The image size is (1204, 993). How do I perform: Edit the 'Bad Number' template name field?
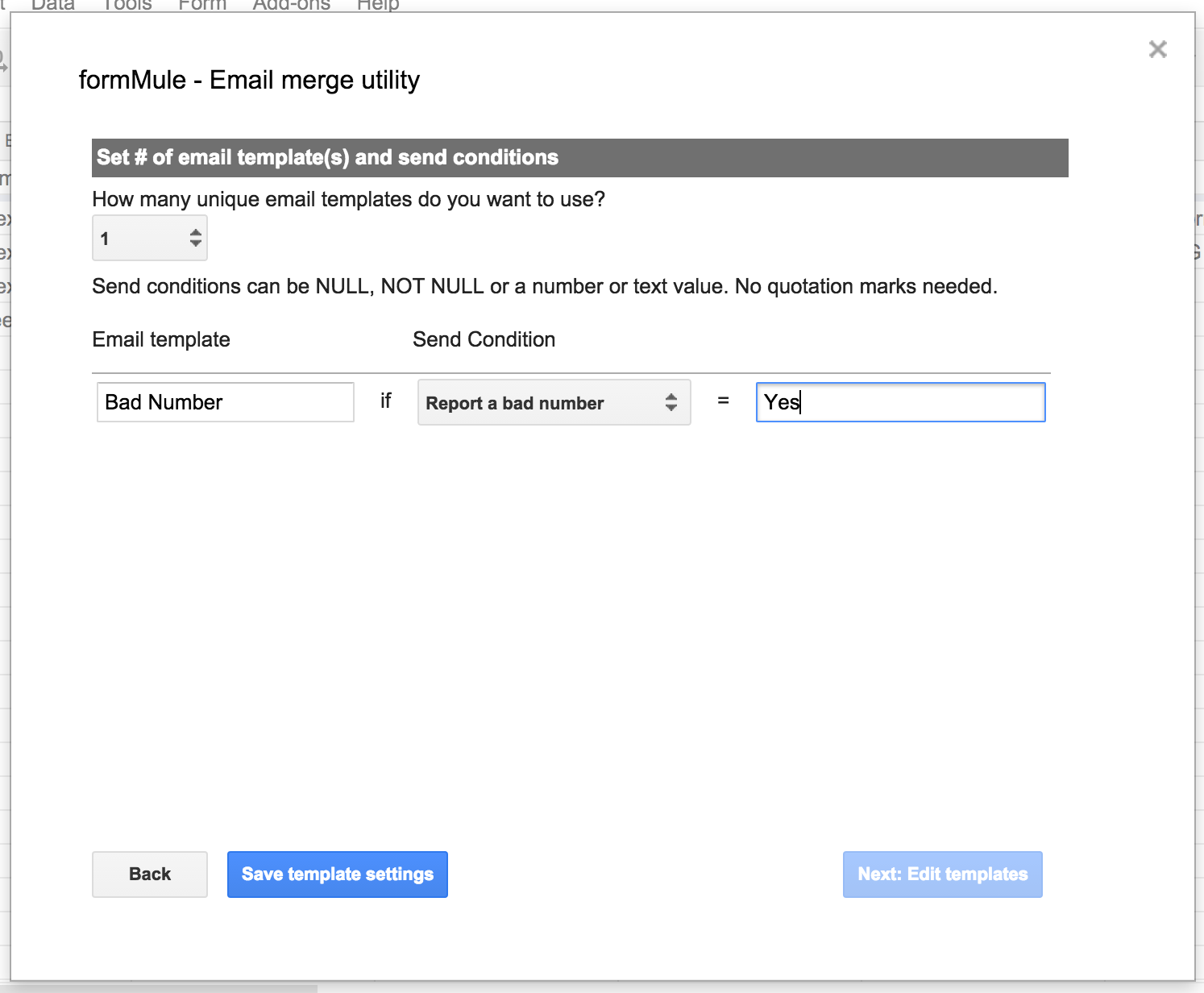[226, 402]
